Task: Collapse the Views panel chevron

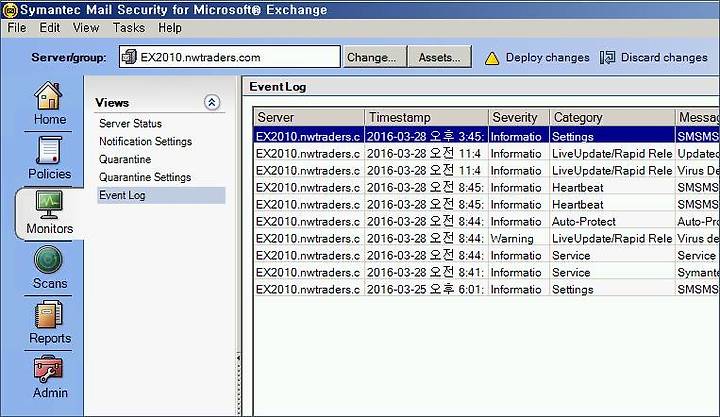Action: [x=212, y=102]
